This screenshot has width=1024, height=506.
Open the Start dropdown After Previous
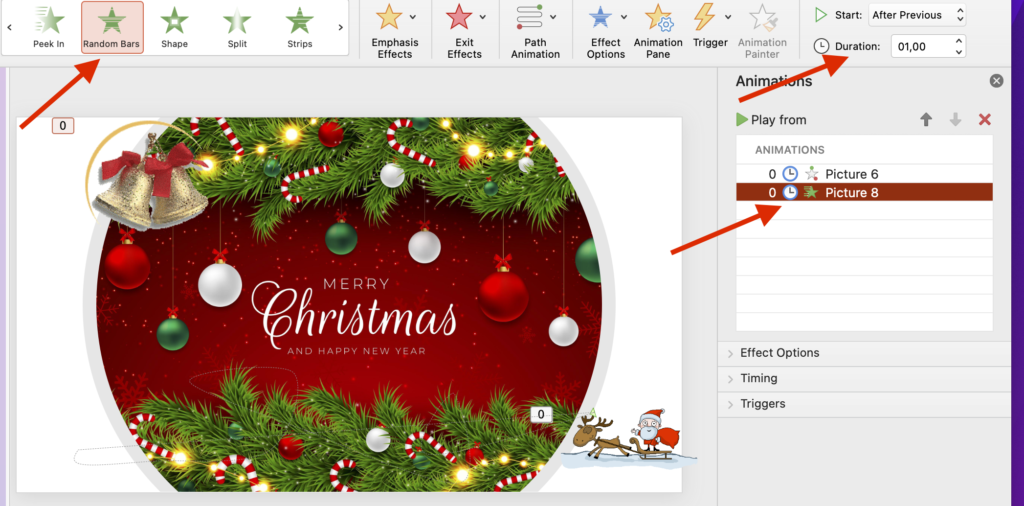click(x=917, y=14)
